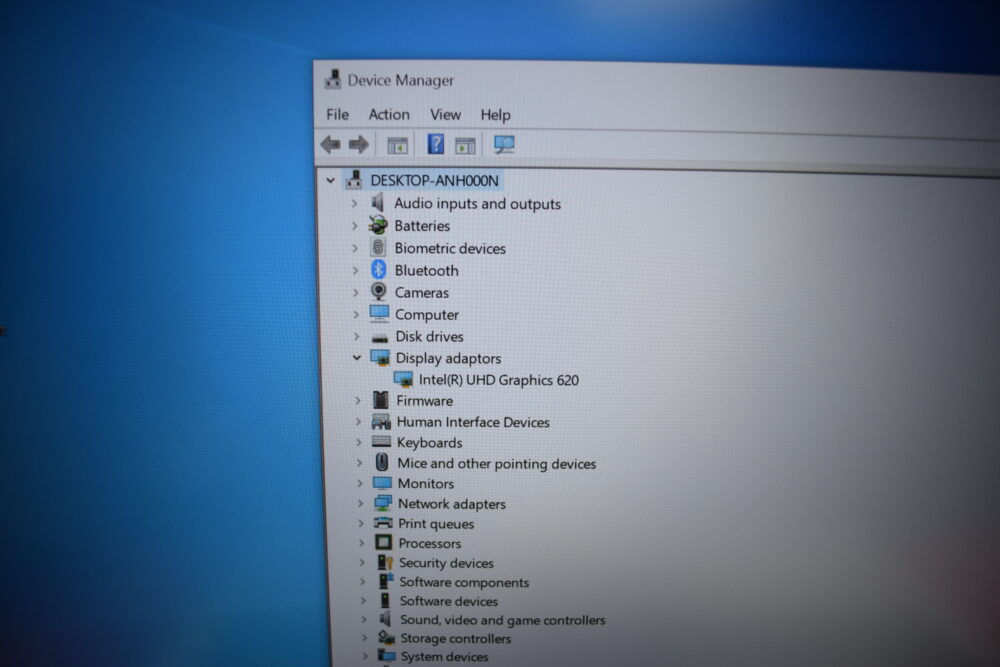Image resolution: width=1000 pixels, height=667 pixels.
Task: Click the Firmware chip icon
Action: tap(381, 400)
